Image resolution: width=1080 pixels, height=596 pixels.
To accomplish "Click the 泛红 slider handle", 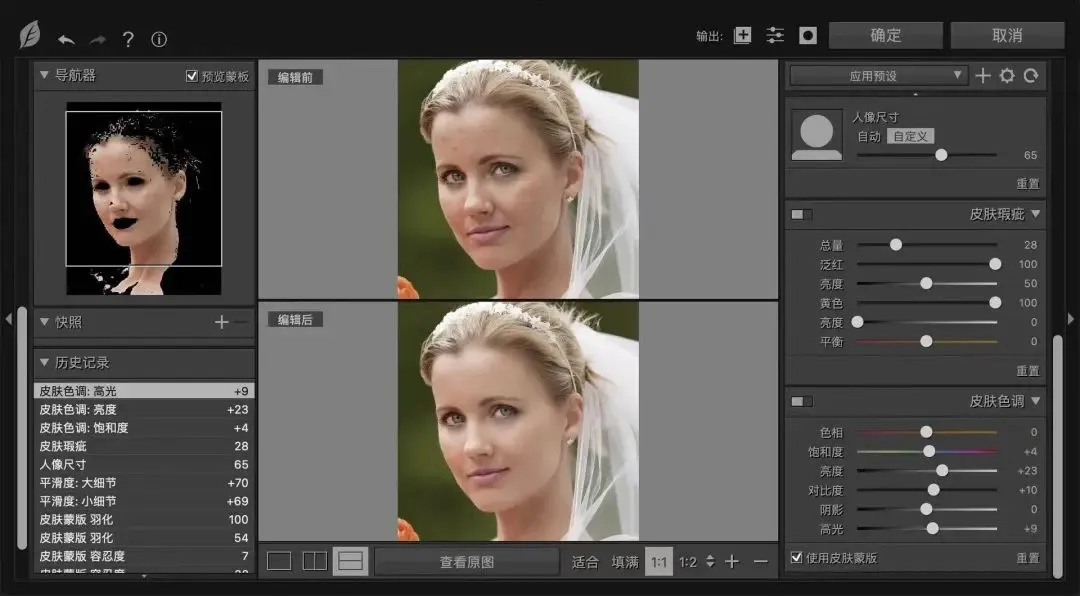I will pyautogui.click(x=995, y=264).
